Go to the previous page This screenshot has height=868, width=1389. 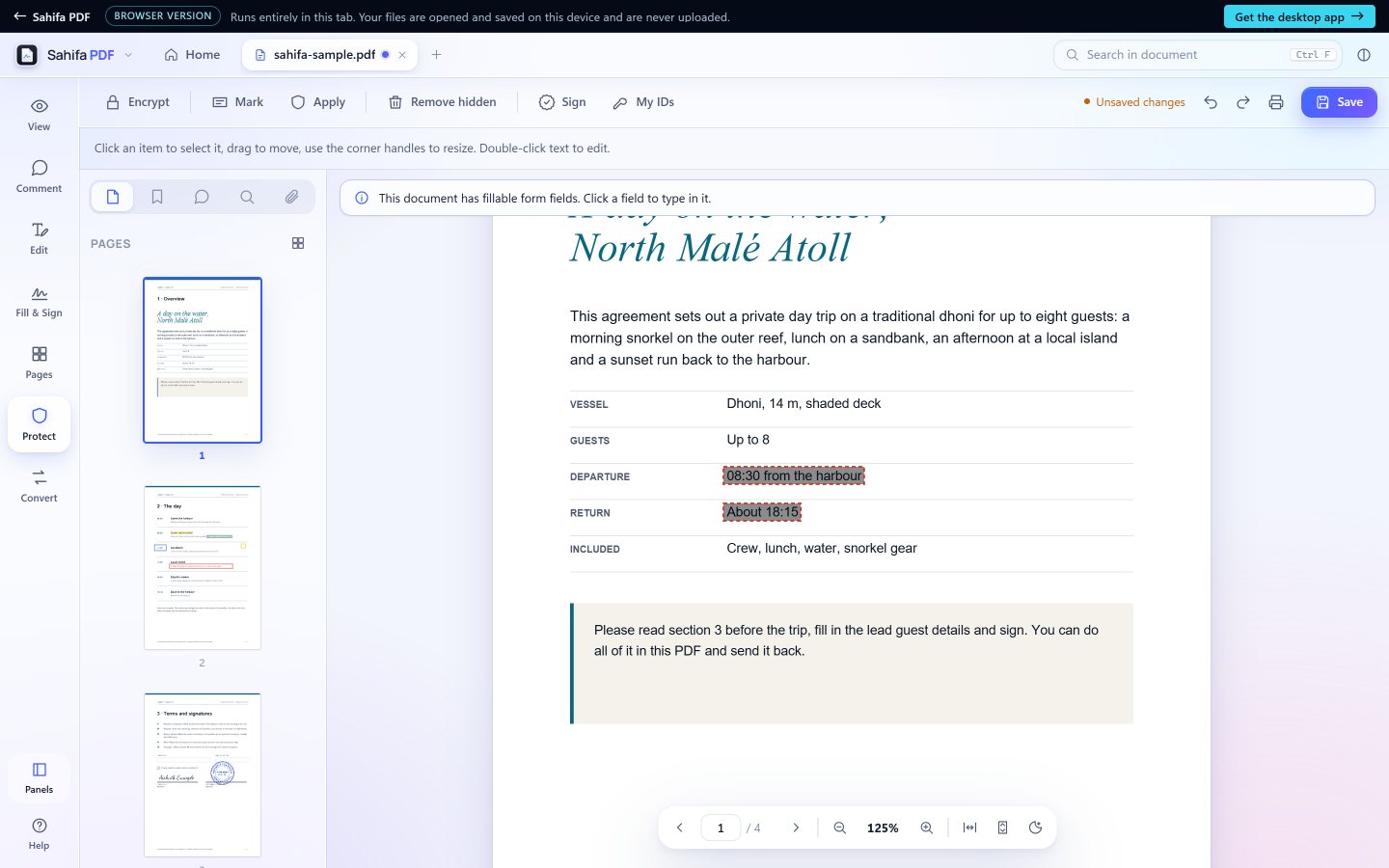(680, 827)
